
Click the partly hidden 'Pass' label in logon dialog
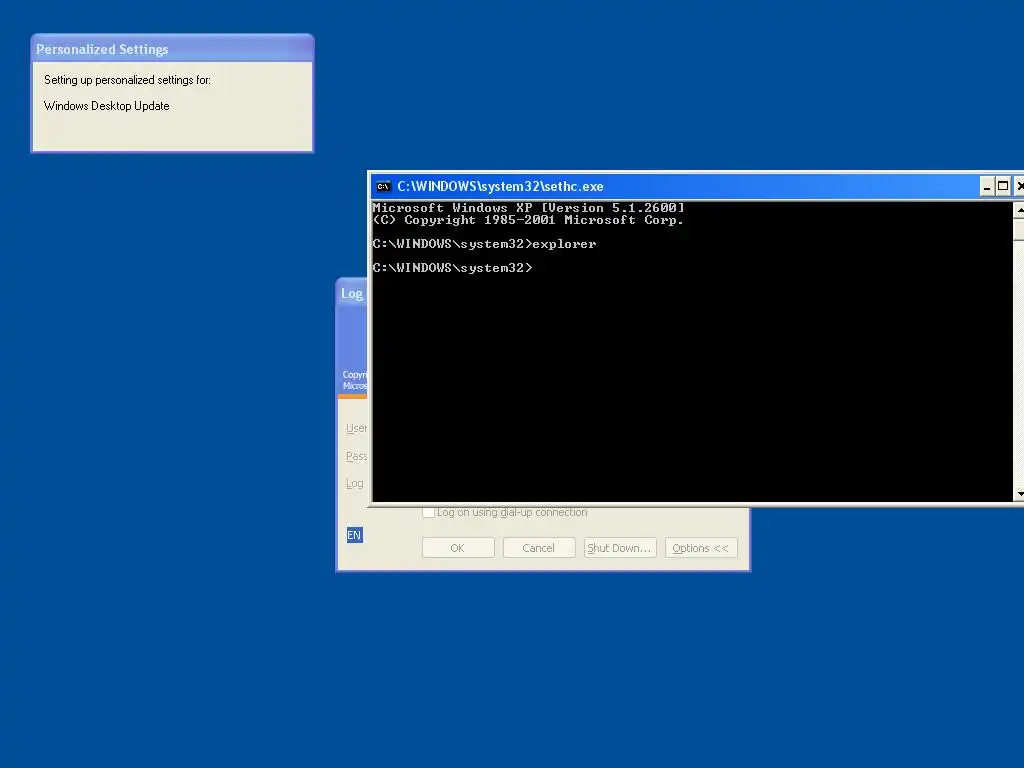357,456
